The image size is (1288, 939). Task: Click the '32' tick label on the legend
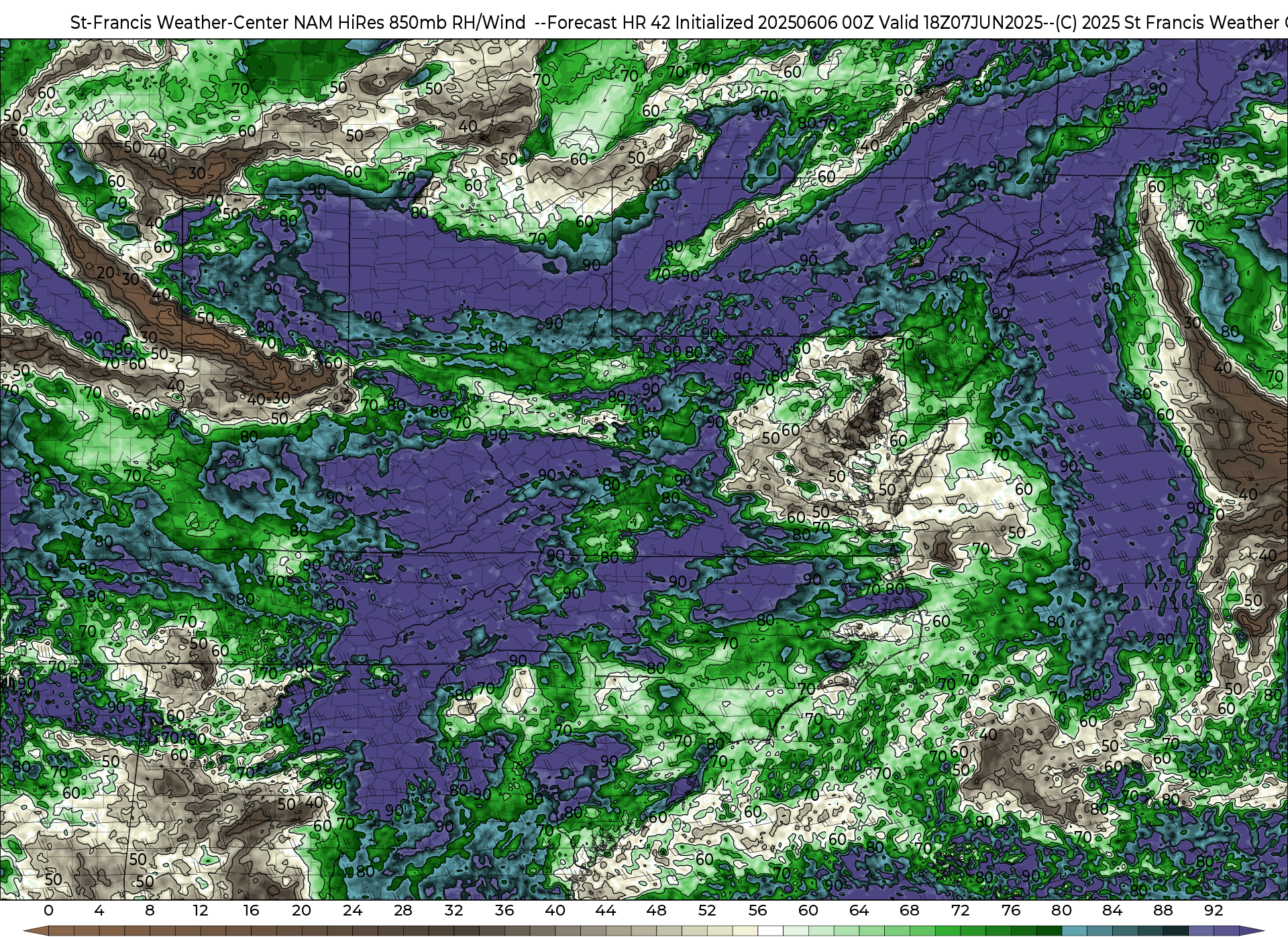coord(453,910)
